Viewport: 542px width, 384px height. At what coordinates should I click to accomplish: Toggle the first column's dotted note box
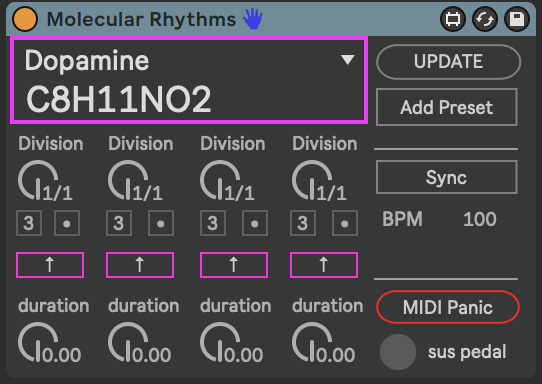point(67,223)
